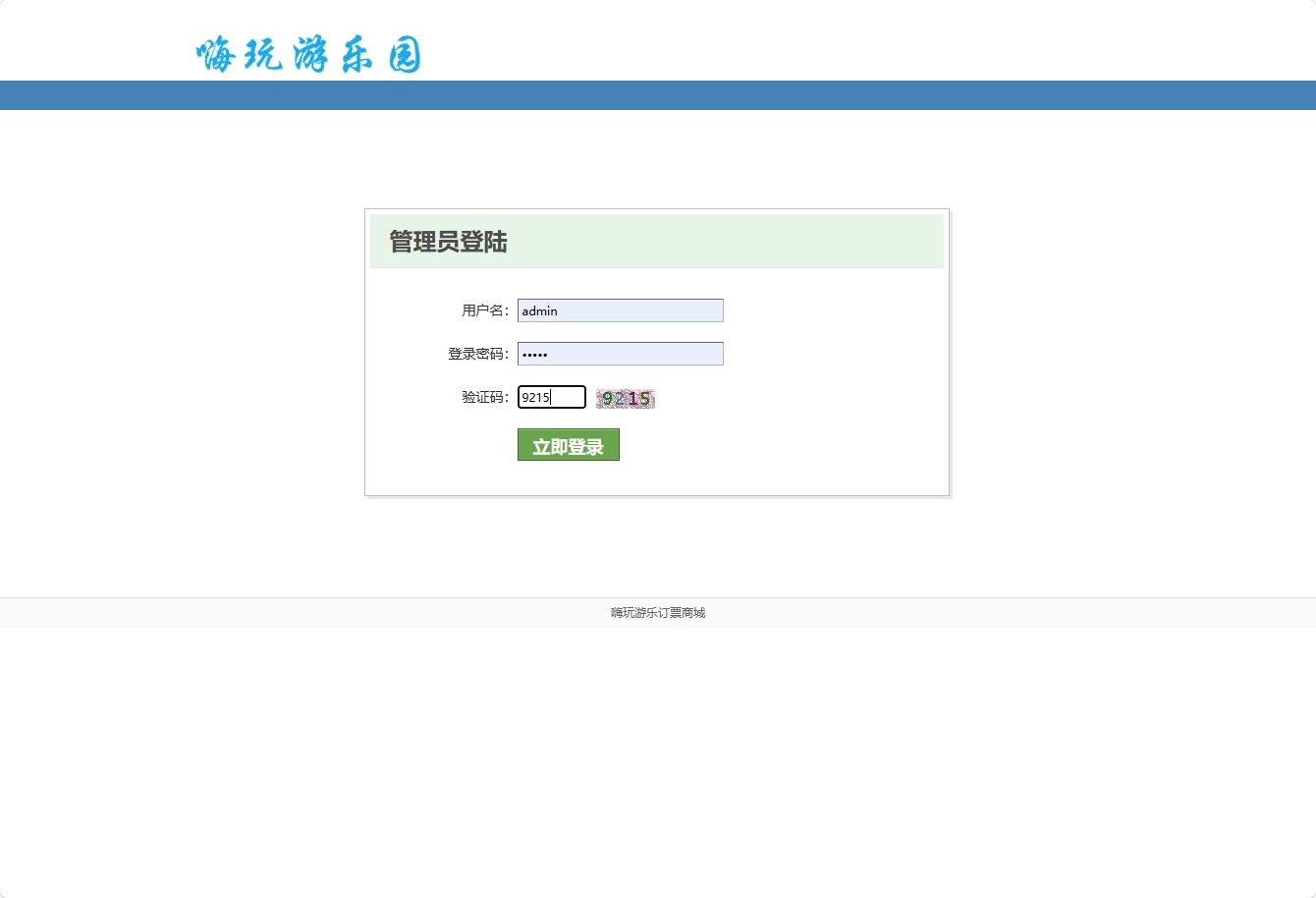Screen dimensions: 1316x898
Task: Click the admin text in username box
Action: pyautogui.click(x=537, y=309)
